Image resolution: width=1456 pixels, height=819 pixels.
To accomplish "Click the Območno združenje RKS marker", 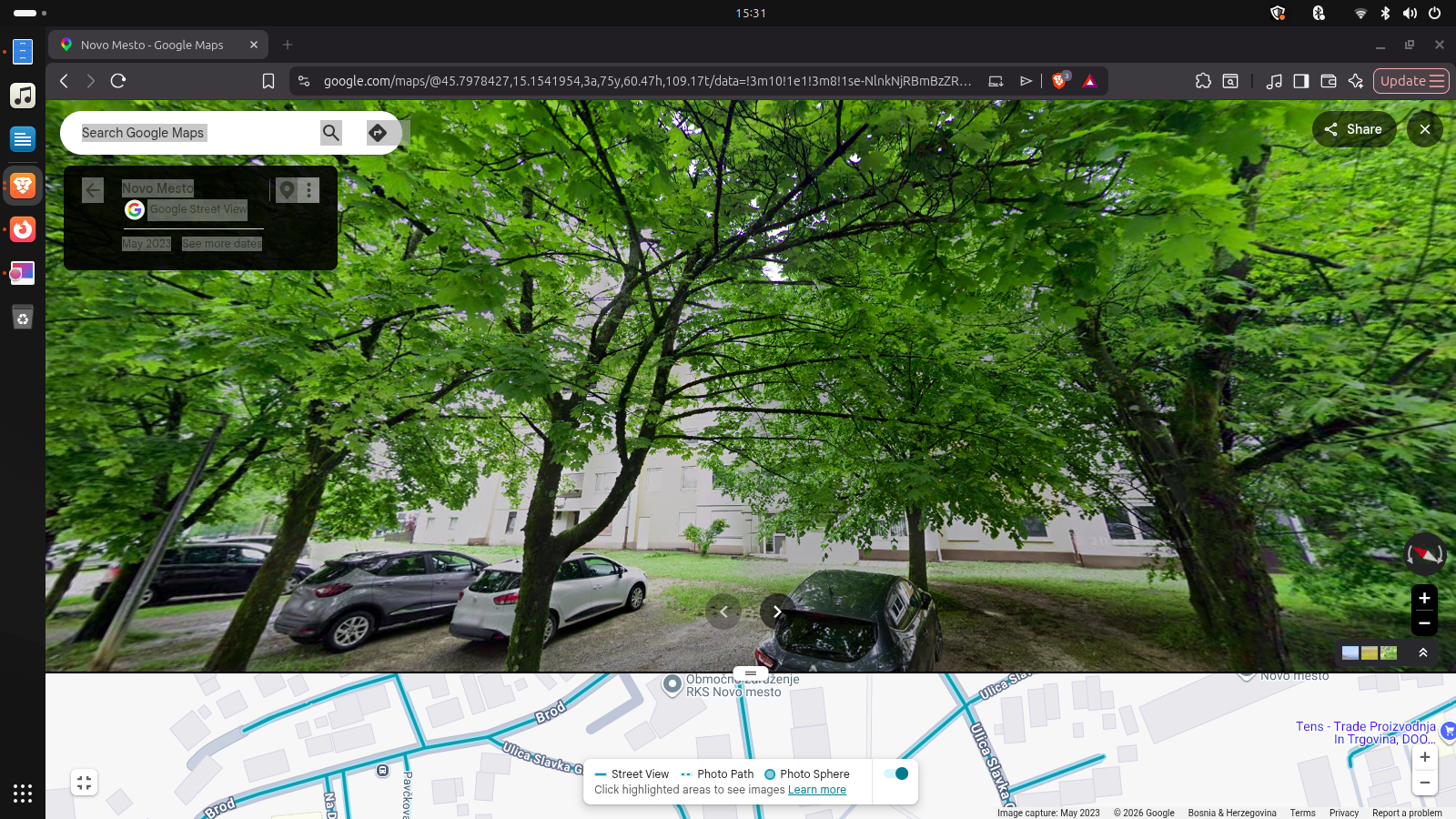I will (672, 684).
